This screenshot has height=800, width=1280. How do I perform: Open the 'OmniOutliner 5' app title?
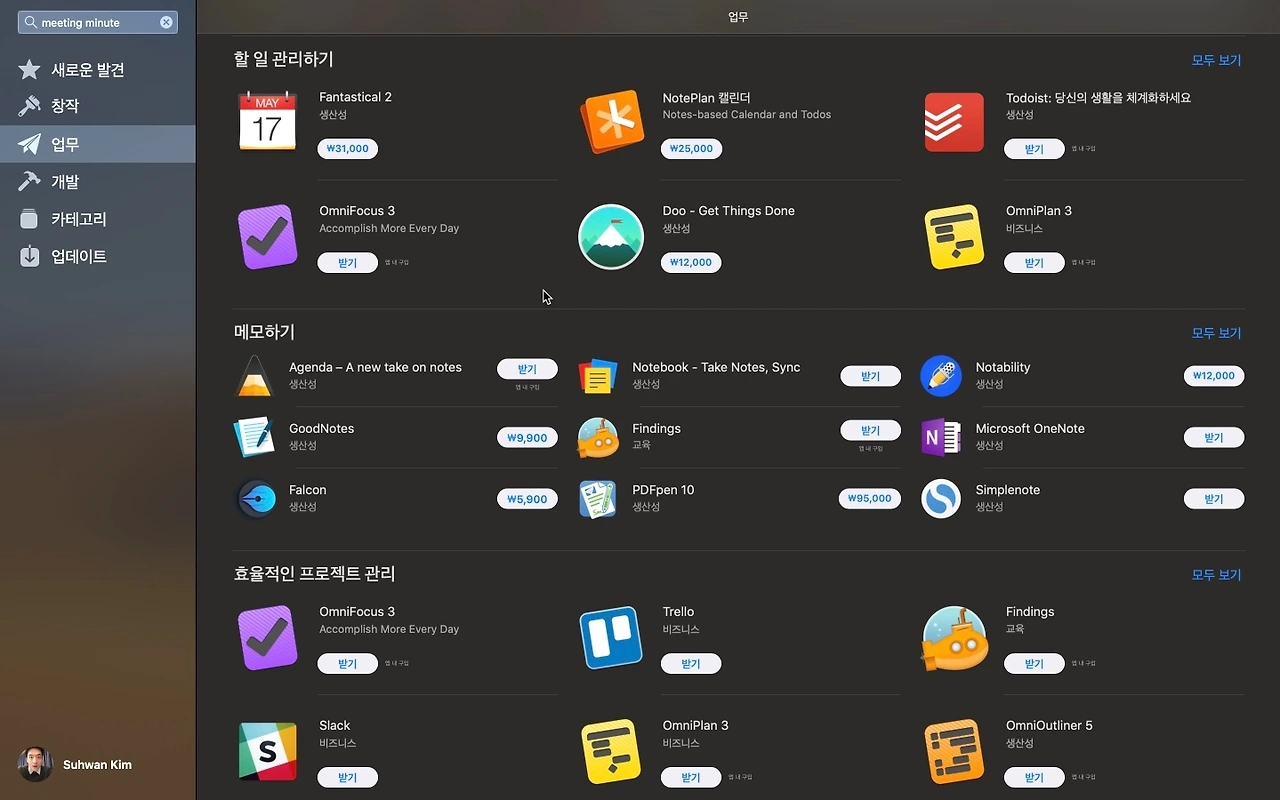click(1049, 726)
